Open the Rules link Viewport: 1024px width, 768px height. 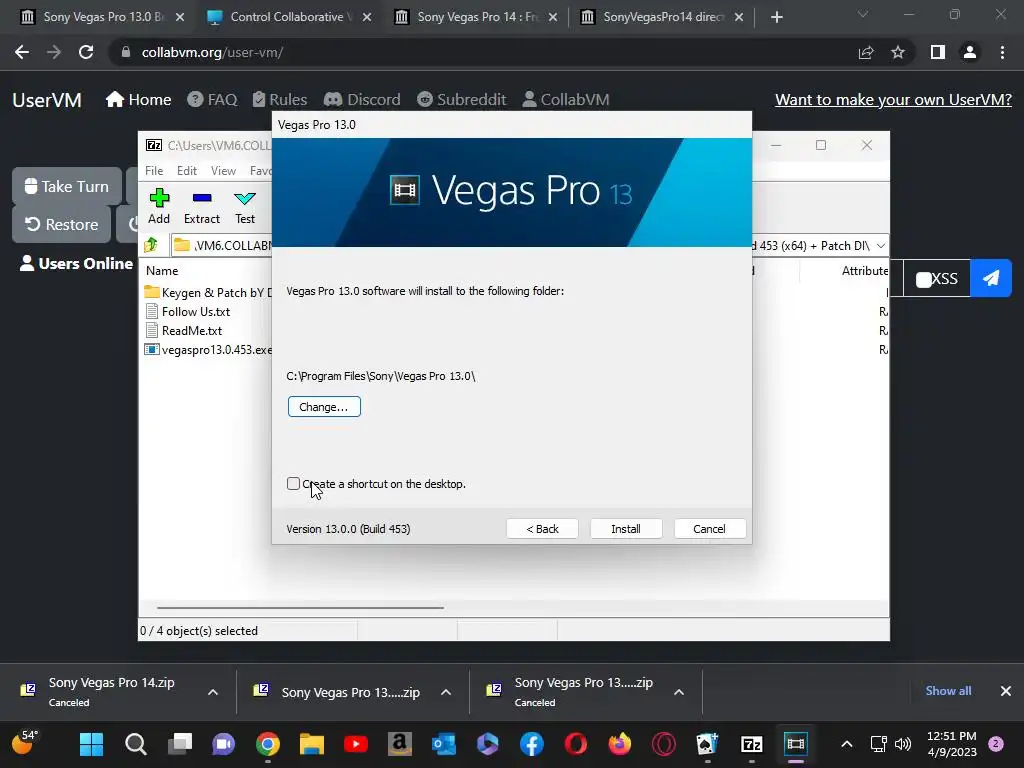tap(280, 99)
